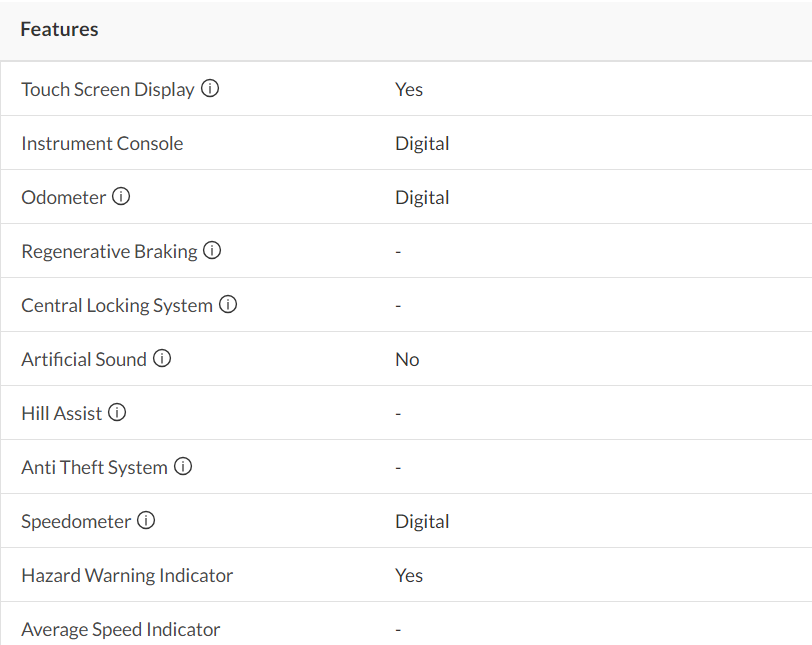Select the Digital value in the Odometer row
The image size is (812, 645).
422,197
